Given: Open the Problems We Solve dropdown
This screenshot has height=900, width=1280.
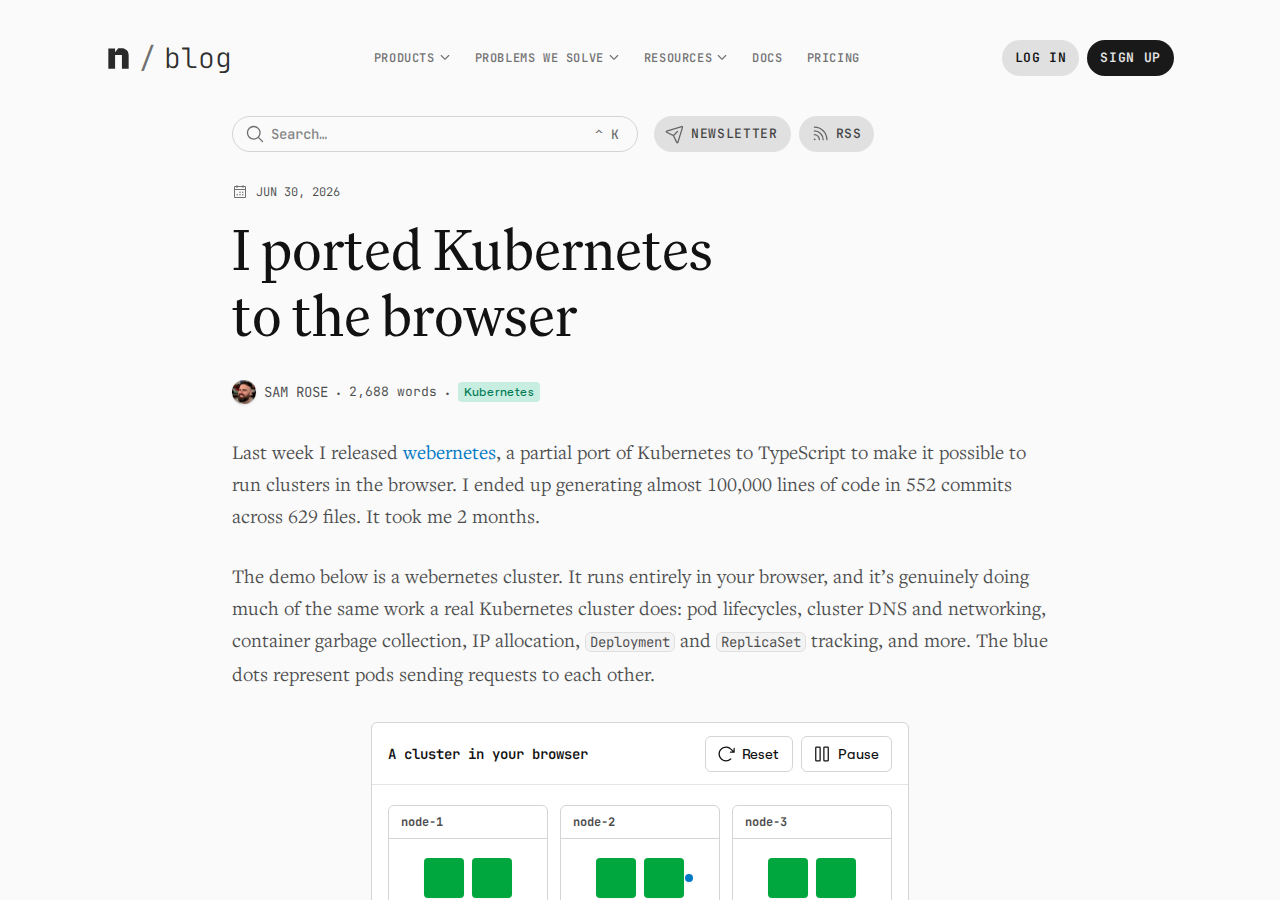Looking at the screenshot, I should pyautogui.click(x=547, y=58).
